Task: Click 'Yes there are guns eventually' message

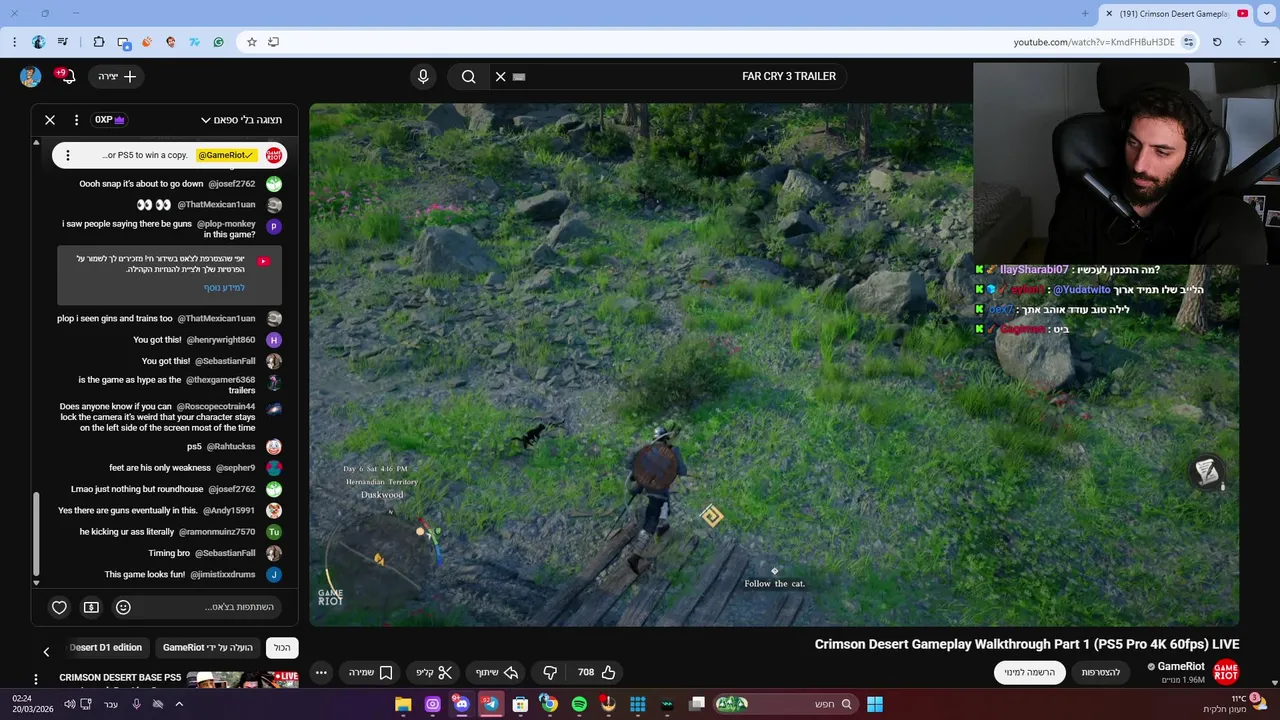Action: (128, 511)
